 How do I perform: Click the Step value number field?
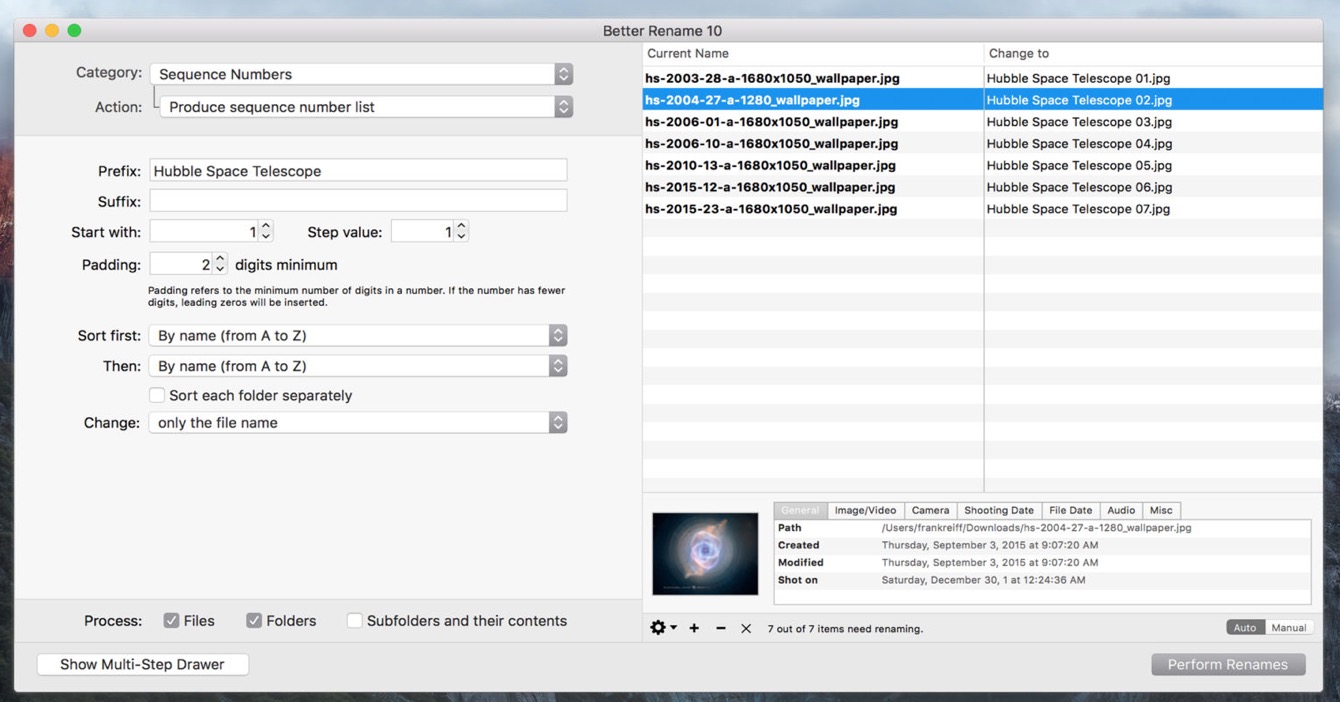point(422,231)
